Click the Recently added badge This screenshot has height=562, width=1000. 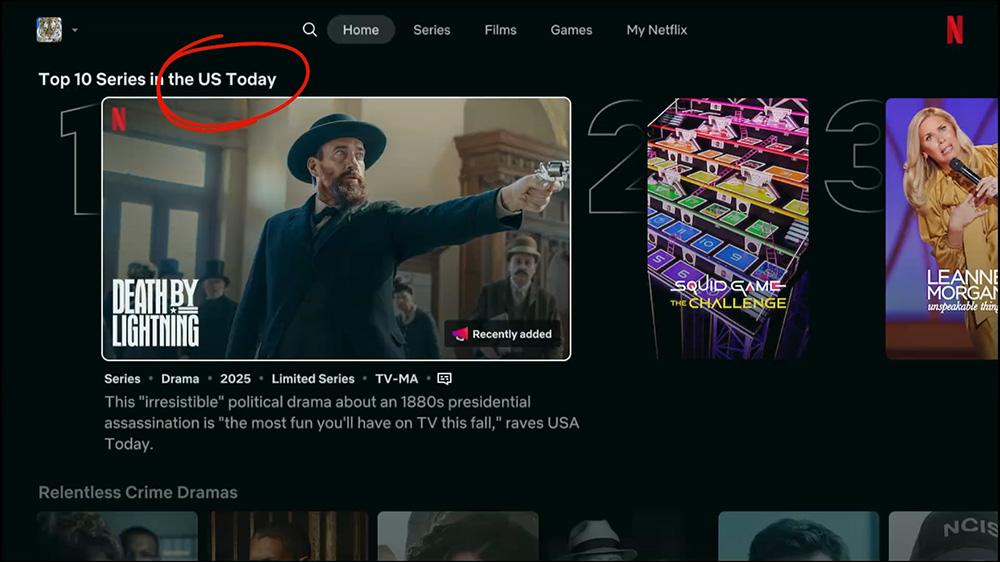503,334
